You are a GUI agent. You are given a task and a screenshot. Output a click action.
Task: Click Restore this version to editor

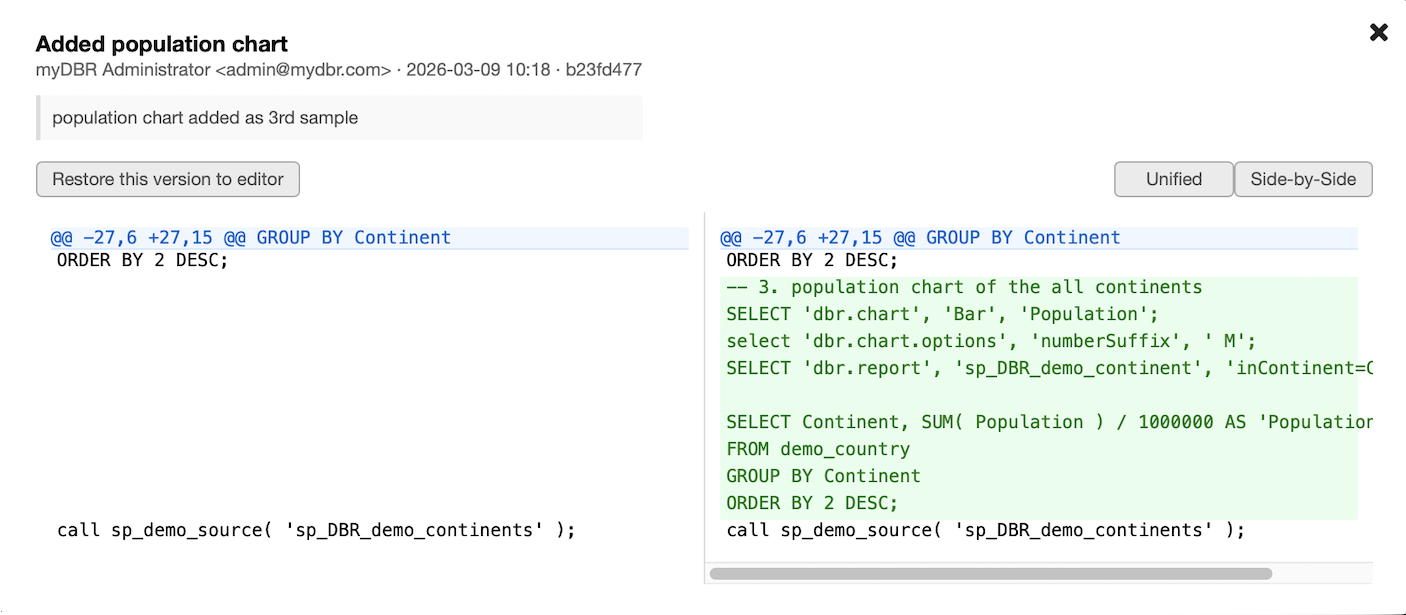coord(168,180)
